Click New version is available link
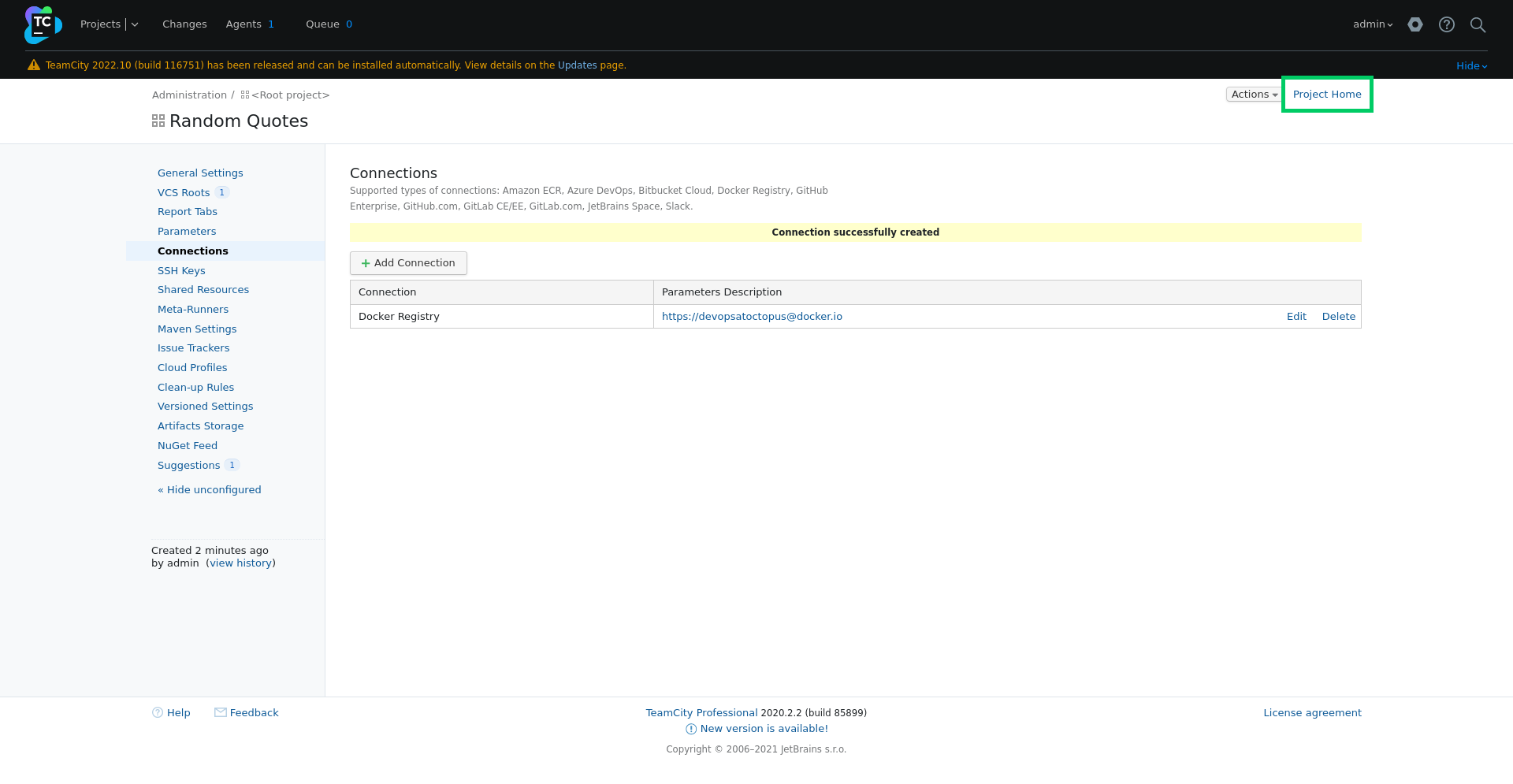The image size is (1513, 784). [x=764, y=729]
